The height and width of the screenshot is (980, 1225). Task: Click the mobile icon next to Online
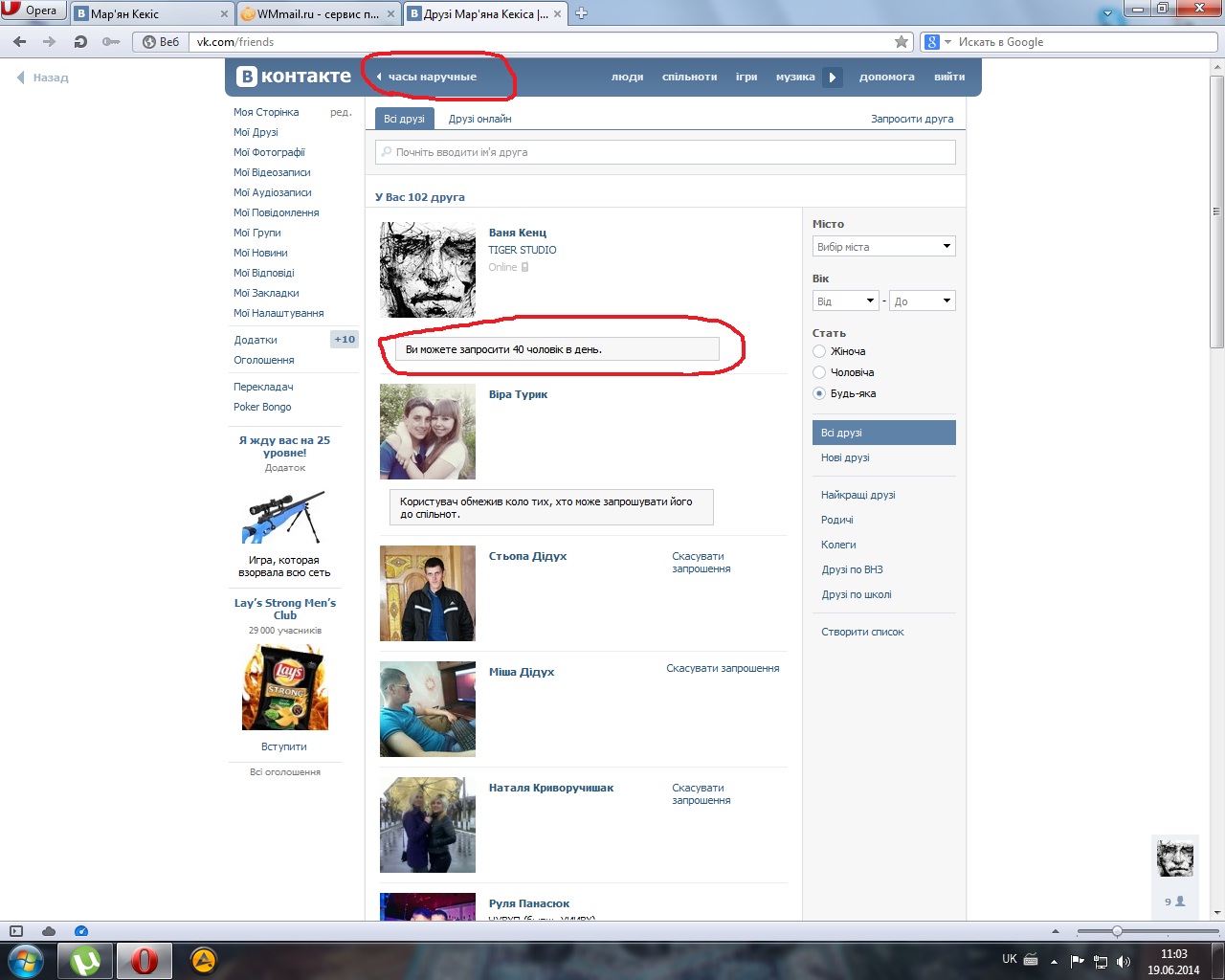(524, 267)
